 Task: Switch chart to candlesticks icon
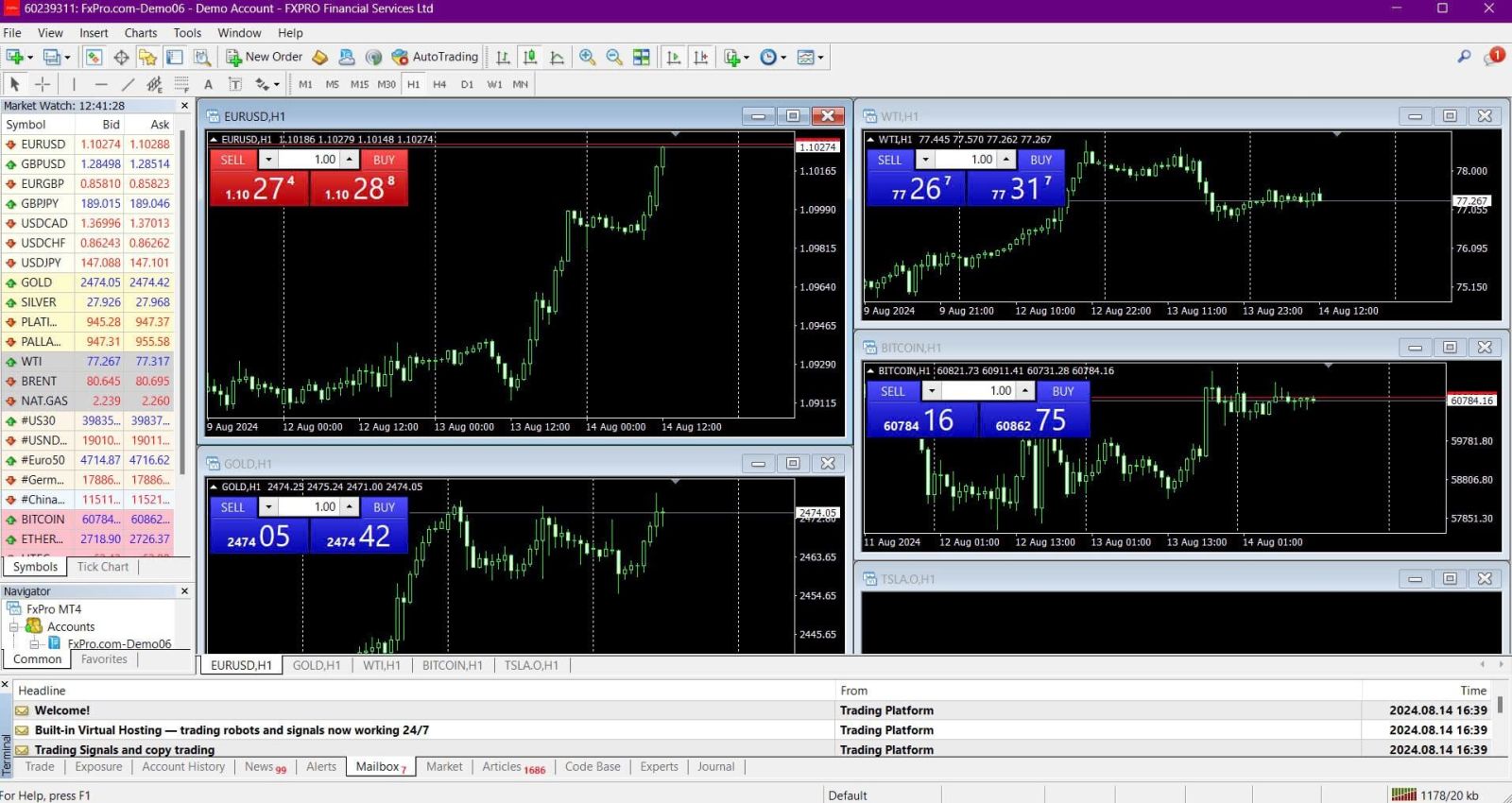(x=530, y=57)
